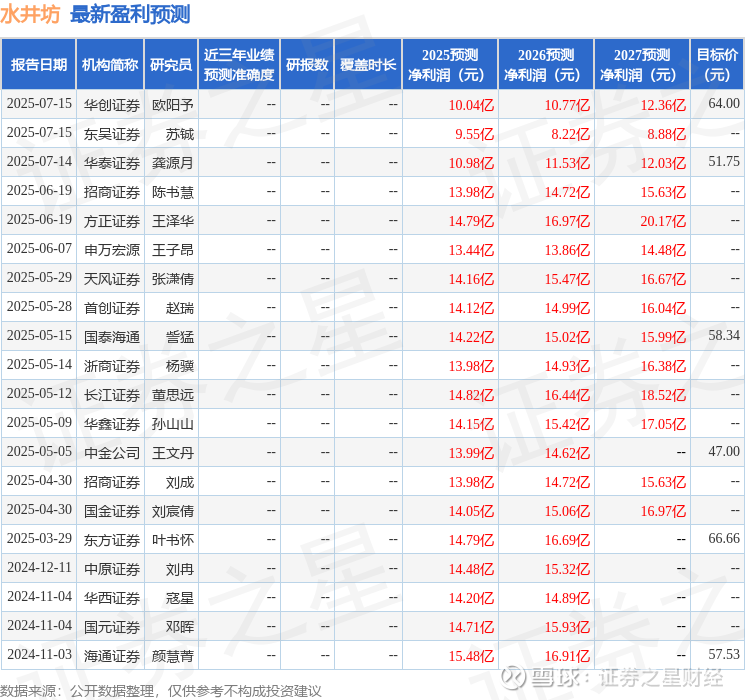Click analyst name 叶书怀
This screenshot has height=700, width=745.
tap(173, 540)
